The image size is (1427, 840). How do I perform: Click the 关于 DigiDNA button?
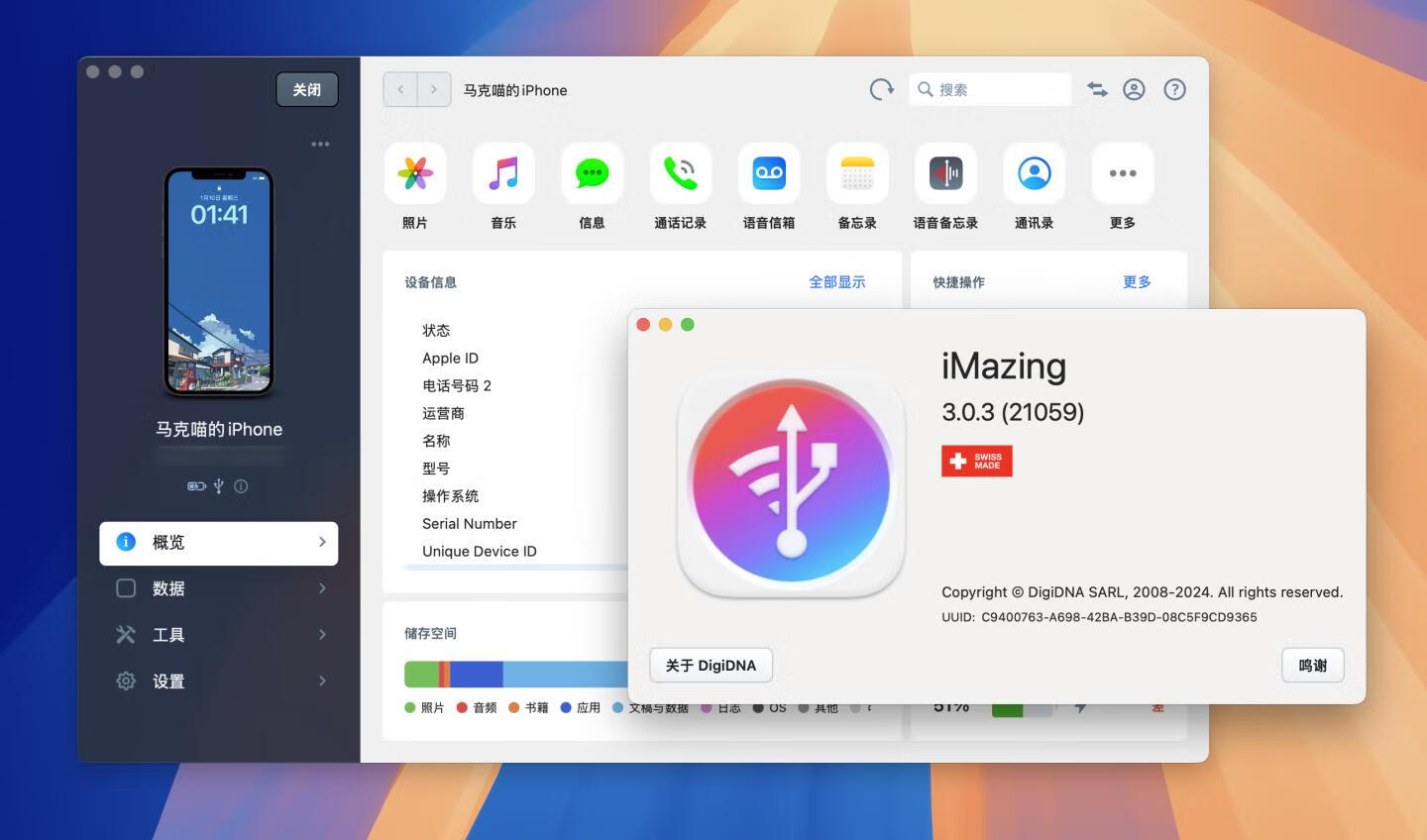coord(711,666)
